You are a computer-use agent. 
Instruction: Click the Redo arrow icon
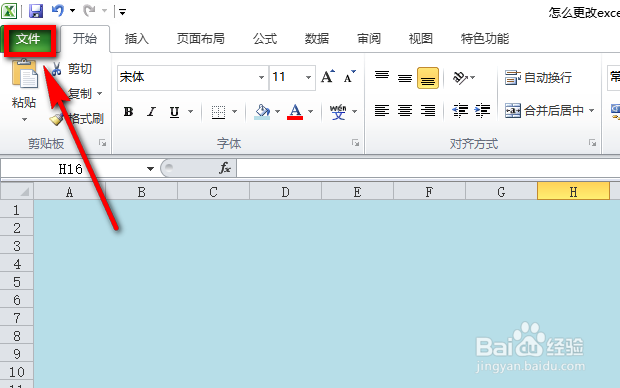[89, 11]
